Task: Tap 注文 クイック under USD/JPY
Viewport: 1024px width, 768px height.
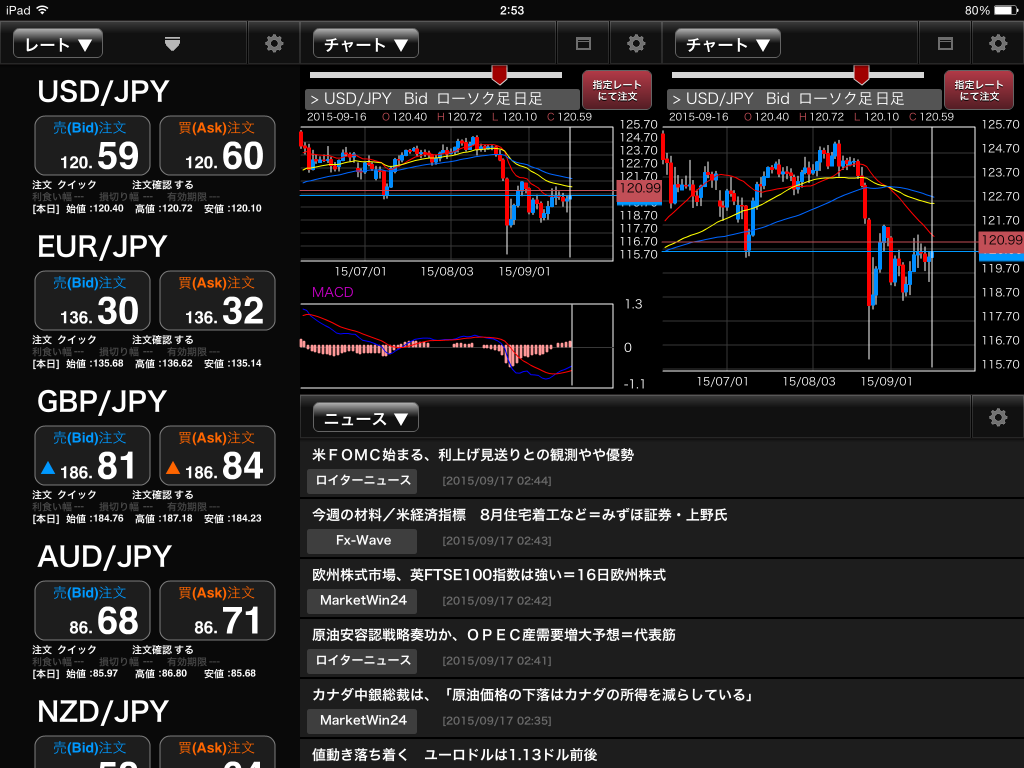Action: (x=64, y=185)
